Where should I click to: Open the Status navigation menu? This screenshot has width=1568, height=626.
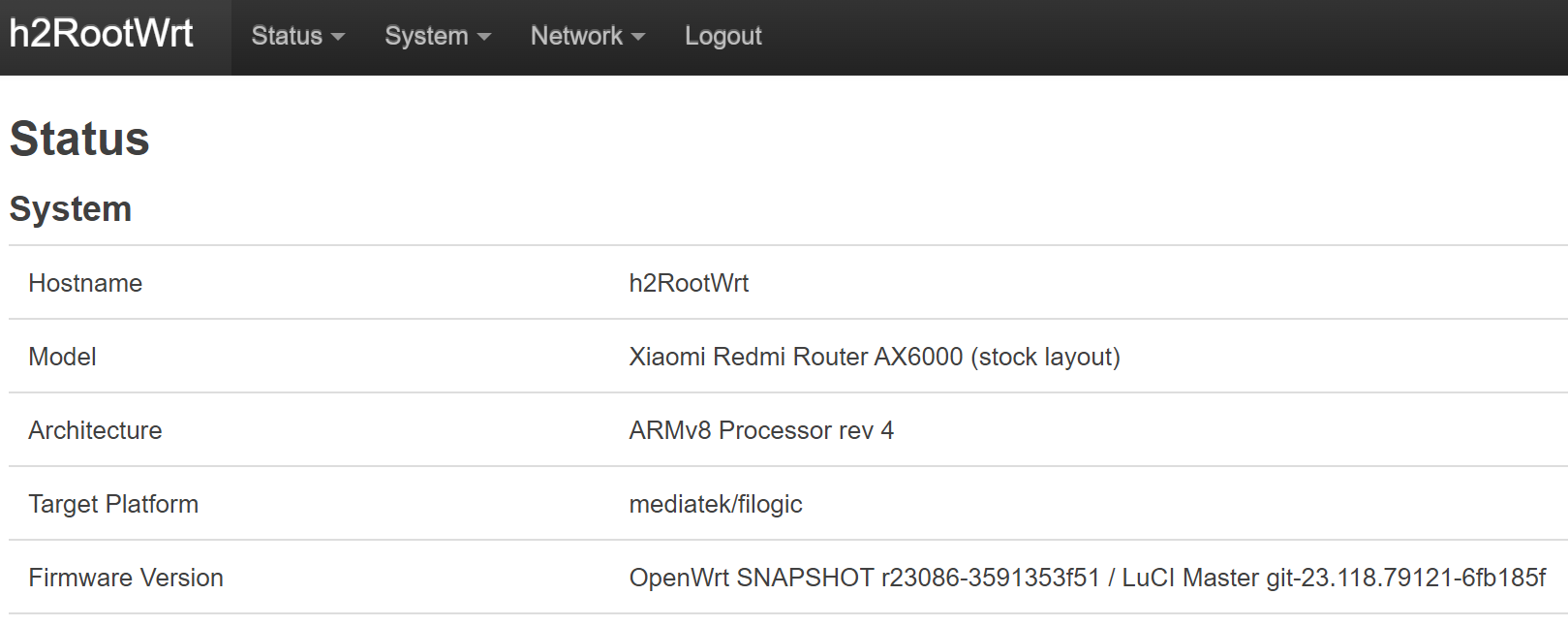pyautogui.click(x=287, y=36)
